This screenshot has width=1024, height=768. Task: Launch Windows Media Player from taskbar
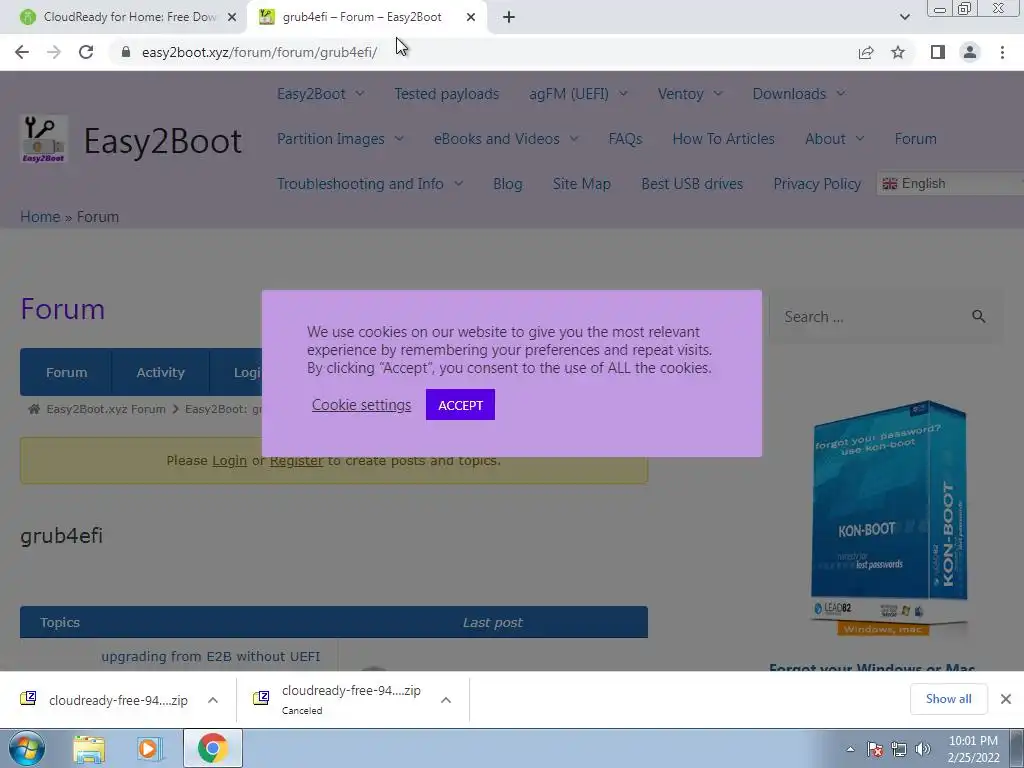click(148, 749)
